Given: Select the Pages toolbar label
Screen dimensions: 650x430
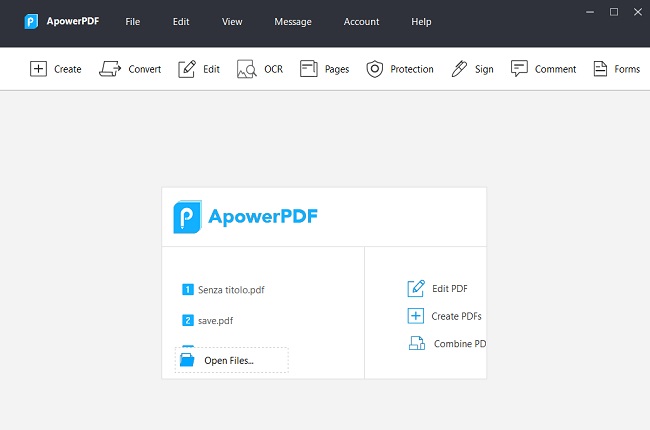Looking at the screenshot, I should (x=337, y=69).
